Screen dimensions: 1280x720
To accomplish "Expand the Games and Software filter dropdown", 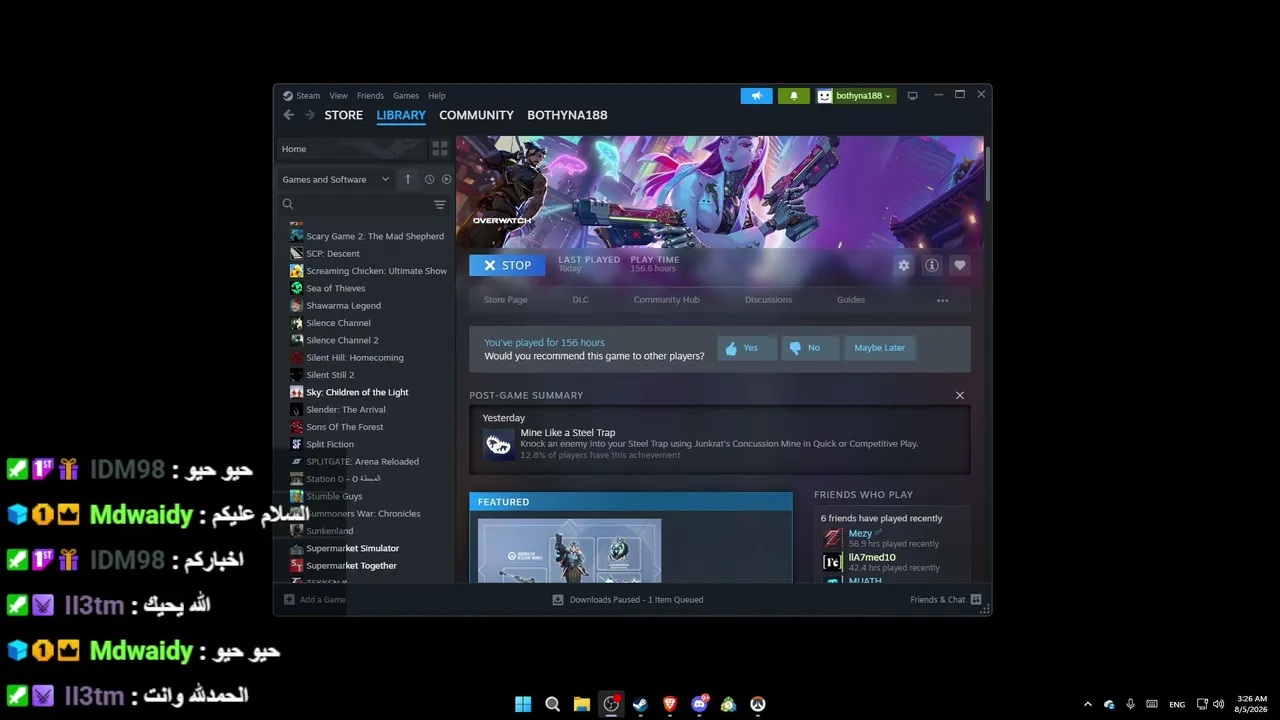I will pos(336,180).
